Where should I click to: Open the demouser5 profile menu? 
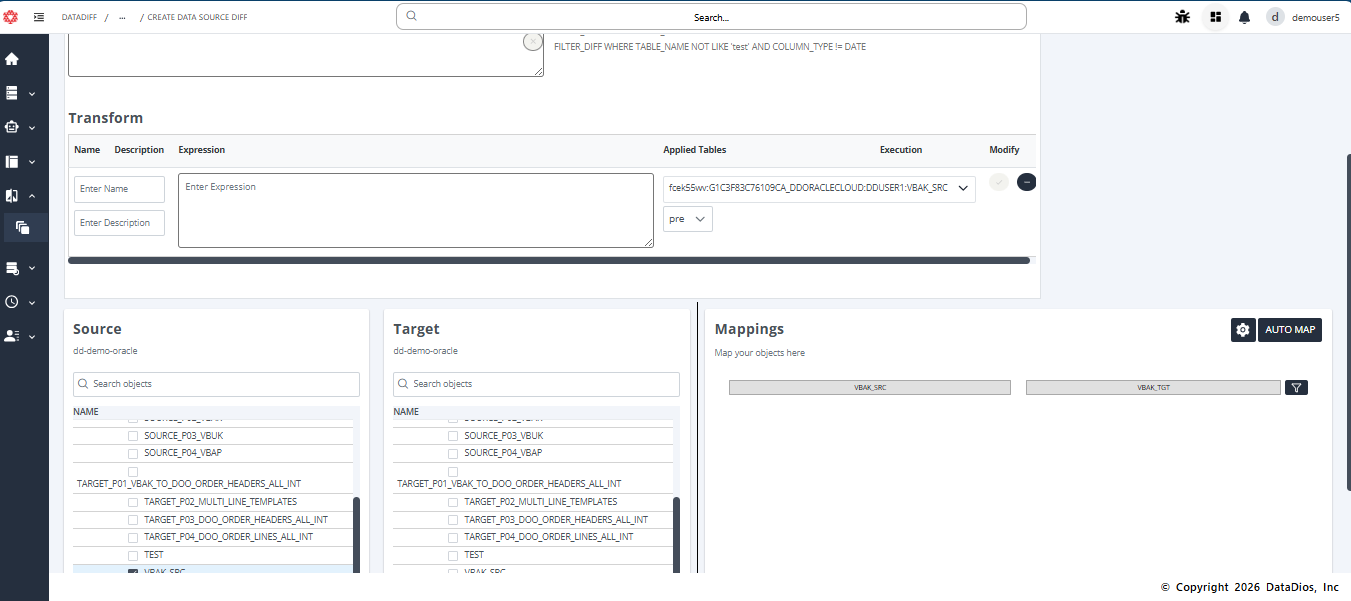pyautogui.click(x=1302, y=17)
